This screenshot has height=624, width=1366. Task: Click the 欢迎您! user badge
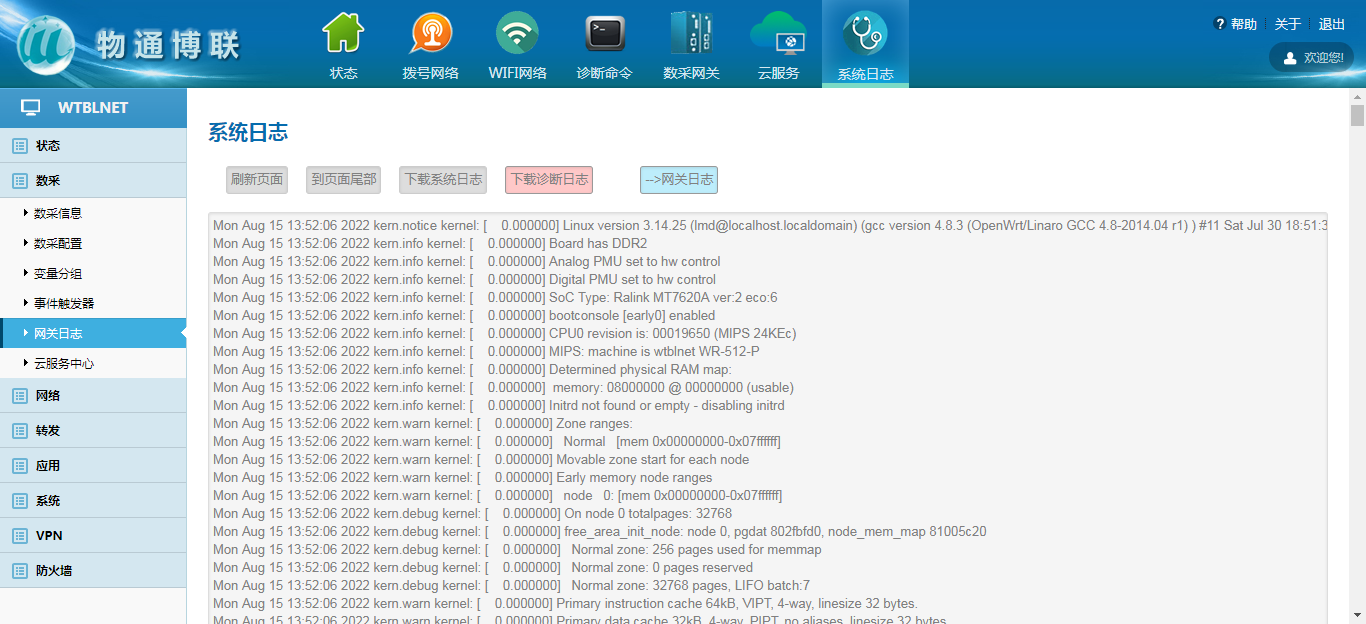(1311, 58)
